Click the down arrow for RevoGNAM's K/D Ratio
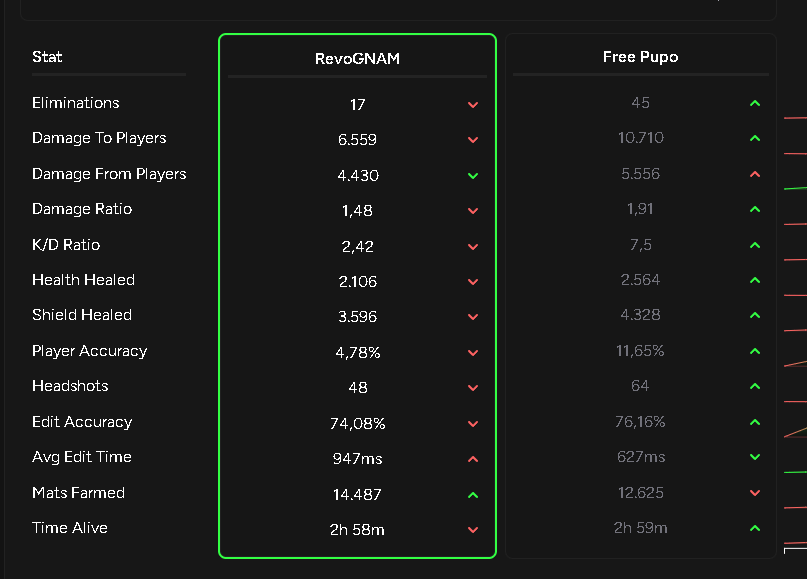Screen dimensions: 807x579 [x=472, y=246]
